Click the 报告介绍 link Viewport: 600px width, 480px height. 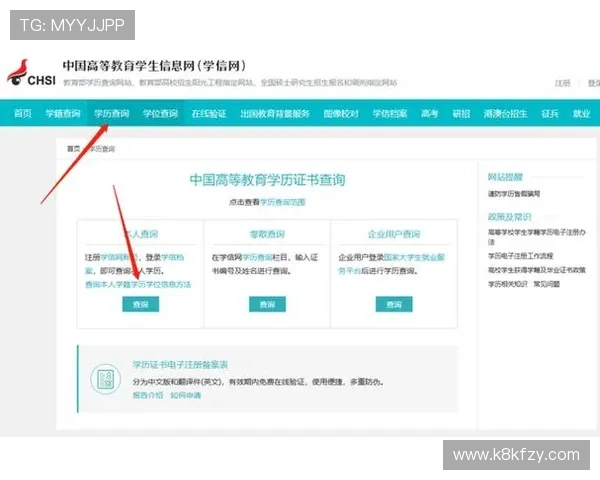[x=148, y=395]
